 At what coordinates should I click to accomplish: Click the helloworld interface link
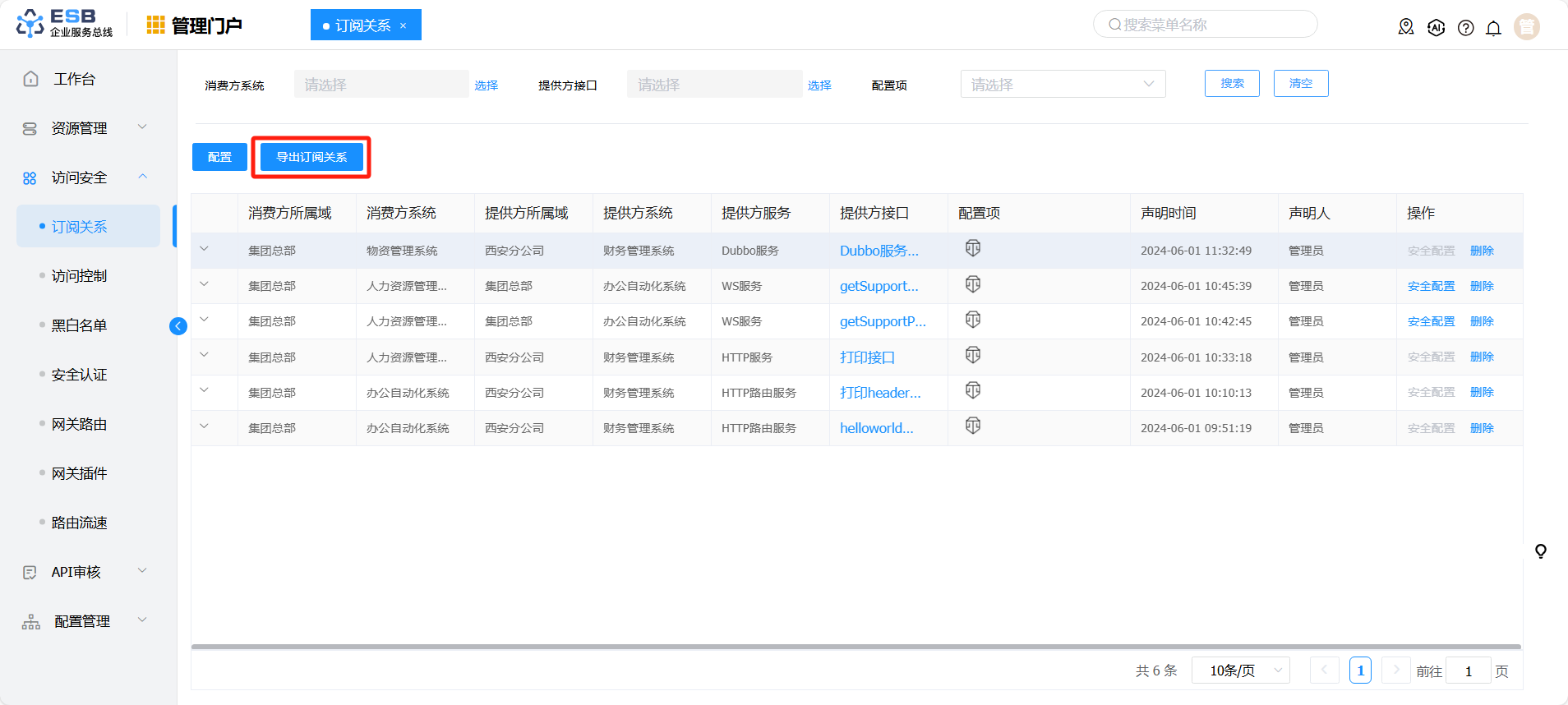point(876,428)
